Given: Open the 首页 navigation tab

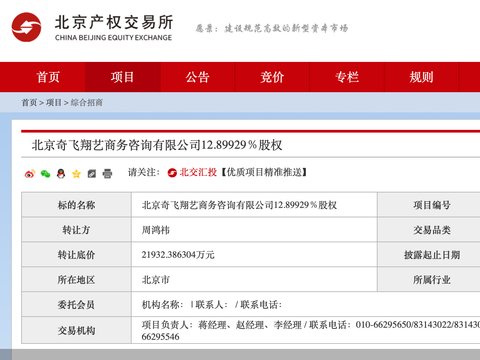Looking at the screenshot, I should (x=48, y=77).
